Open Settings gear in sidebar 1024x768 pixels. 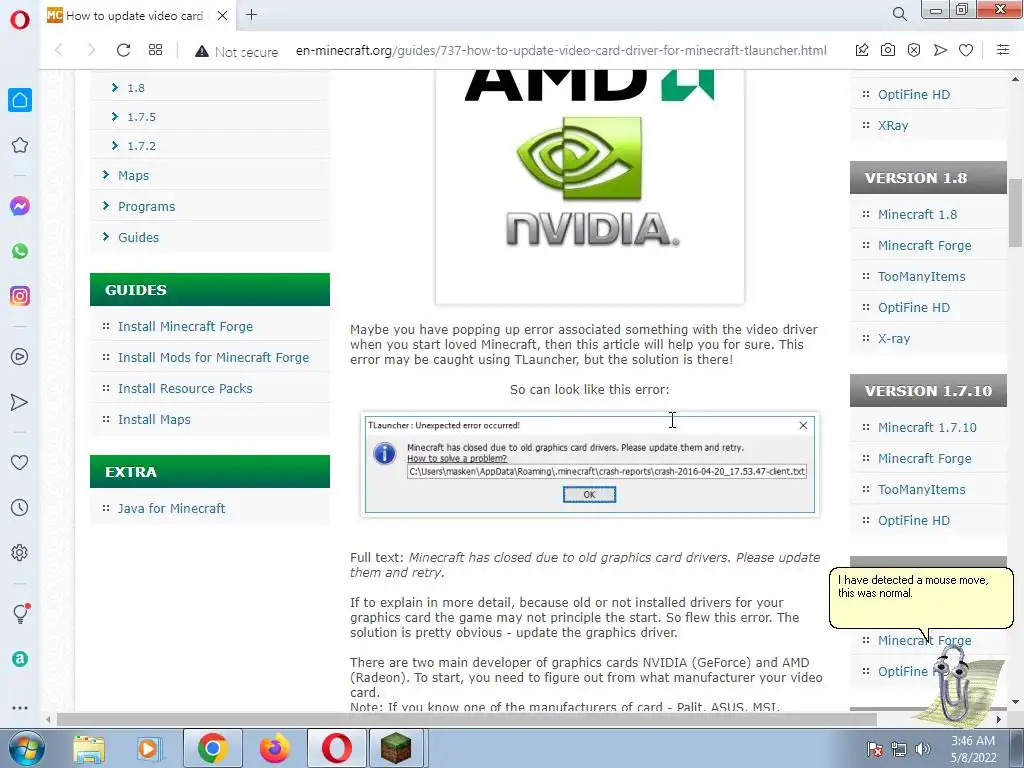[20, 552]
